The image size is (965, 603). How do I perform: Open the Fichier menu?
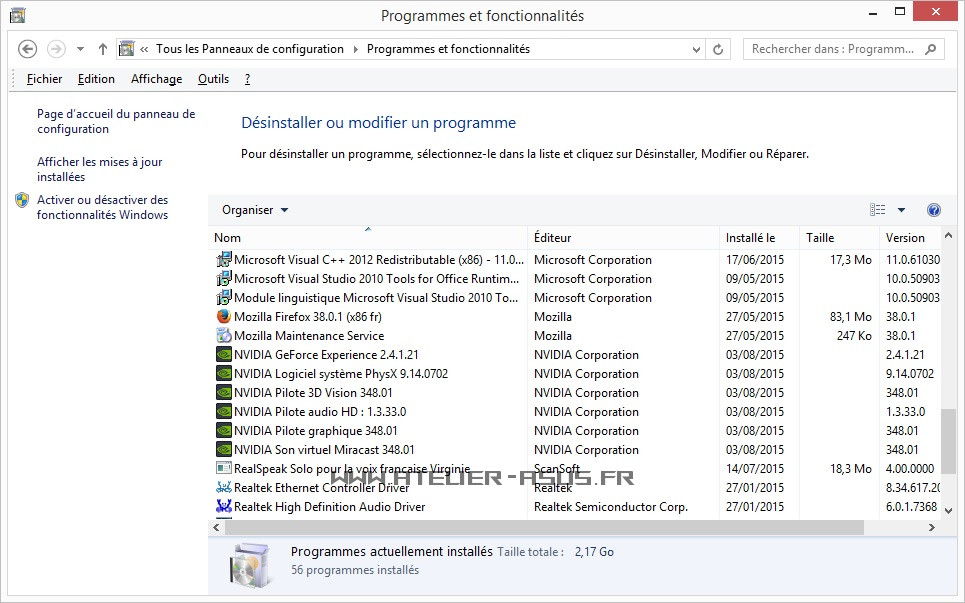(44, 79)
